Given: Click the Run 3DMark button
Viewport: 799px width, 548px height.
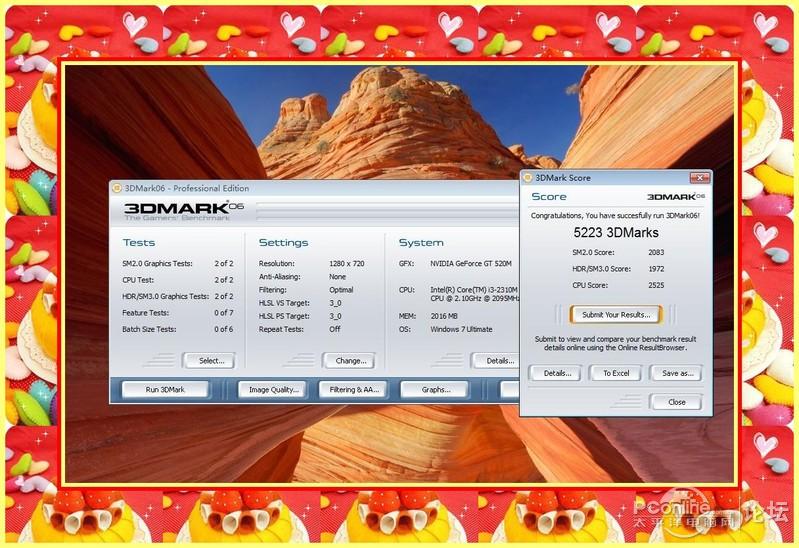Looking at the screenshot, I should coord(165,389).
